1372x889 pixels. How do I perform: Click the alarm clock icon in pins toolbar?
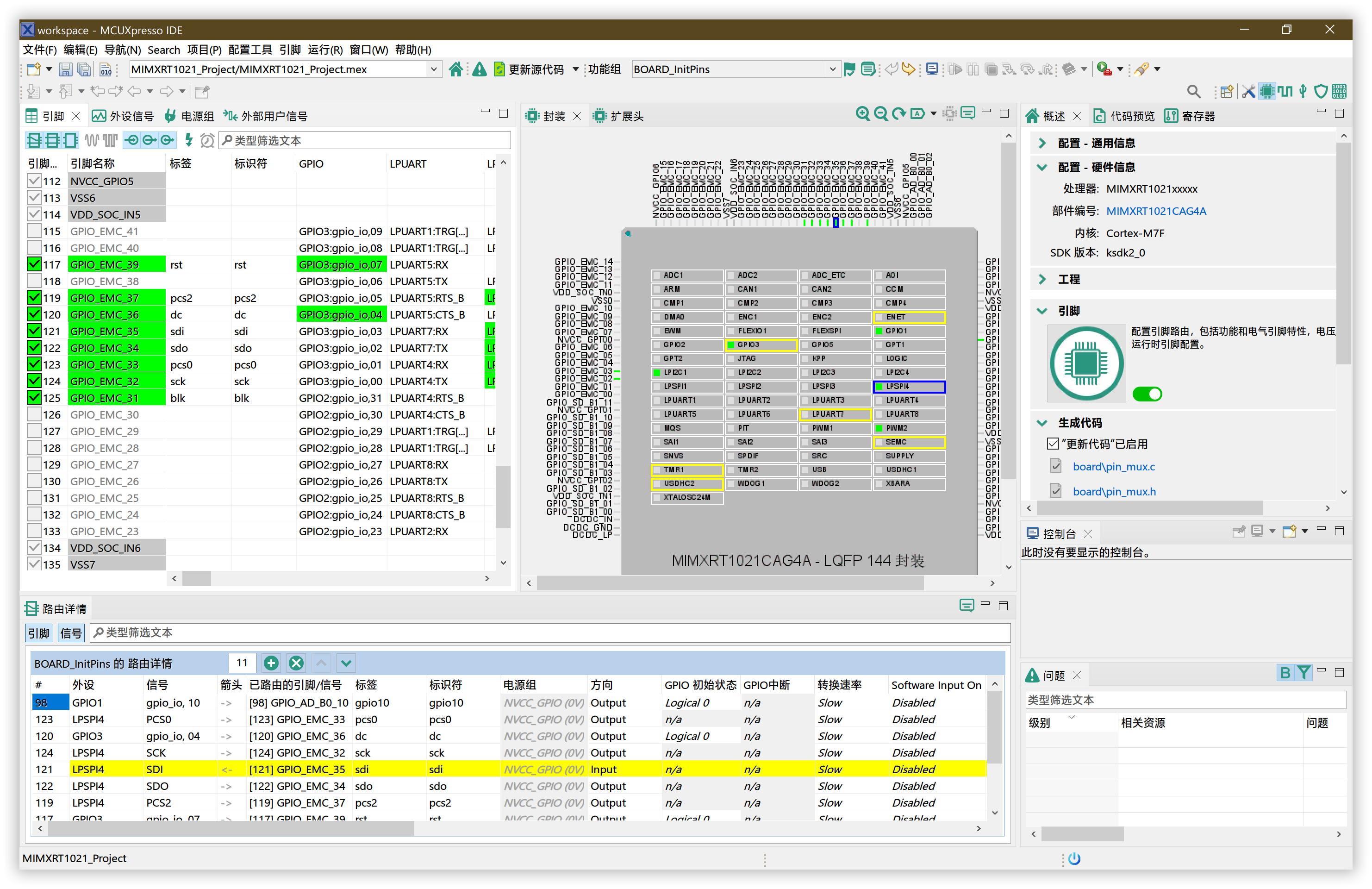click(x=207, y=140)
